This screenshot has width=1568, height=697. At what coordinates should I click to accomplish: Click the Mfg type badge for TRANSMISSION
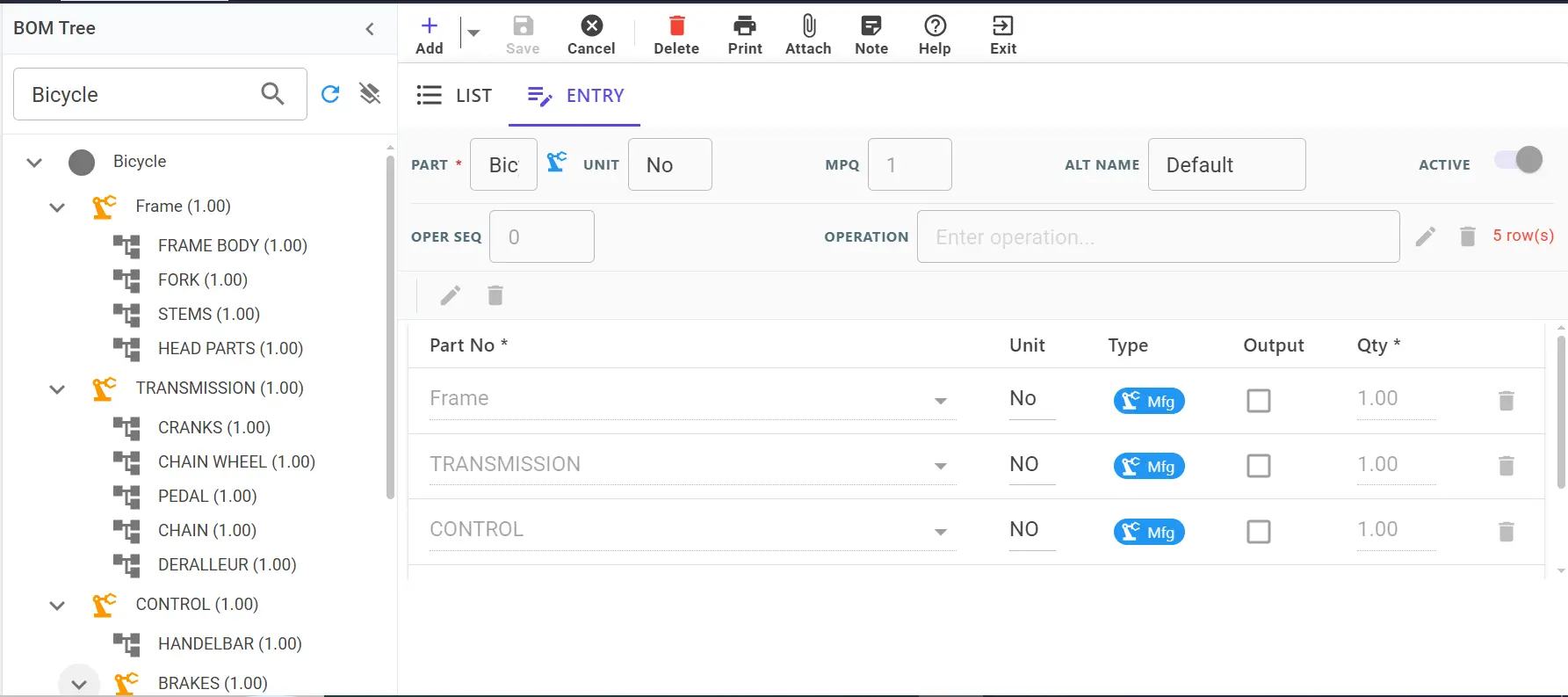(1149, 466)
